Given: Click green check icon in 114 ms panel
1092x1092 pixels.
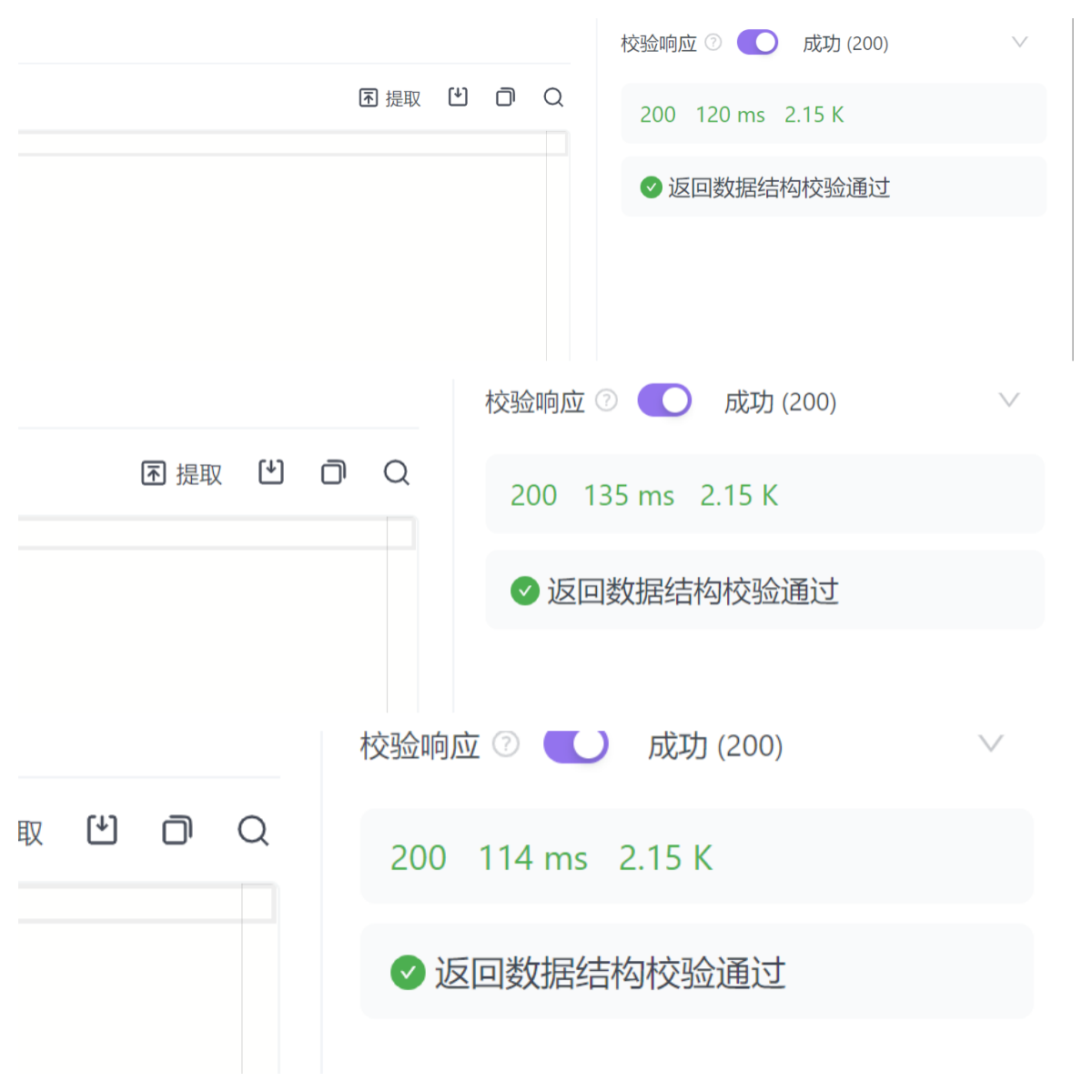Looking at the screenshot, I should 408,972.
